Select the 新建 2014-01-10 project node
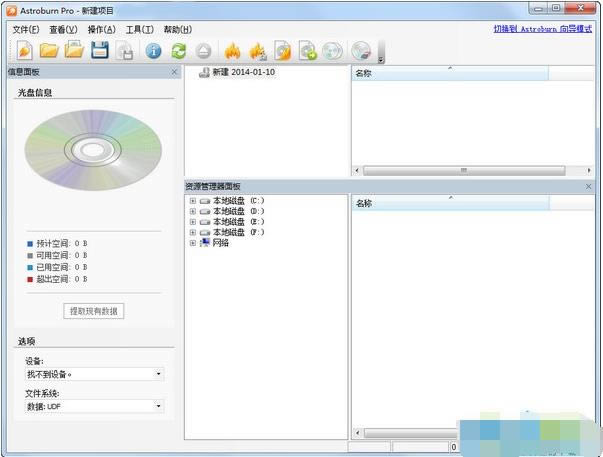603x457 pixels. tap(237, 72)
